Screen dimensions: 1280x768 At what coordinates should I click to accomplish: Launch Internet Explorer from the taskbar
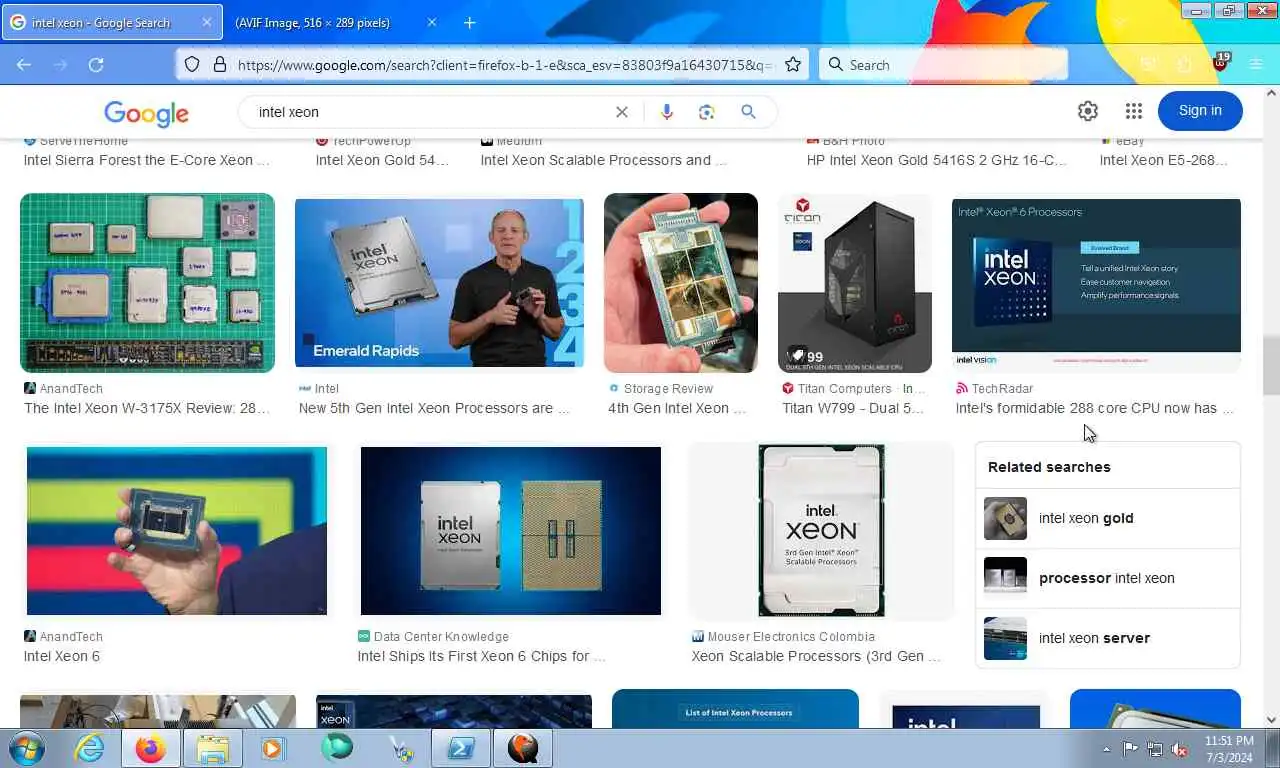click(89, 748)
